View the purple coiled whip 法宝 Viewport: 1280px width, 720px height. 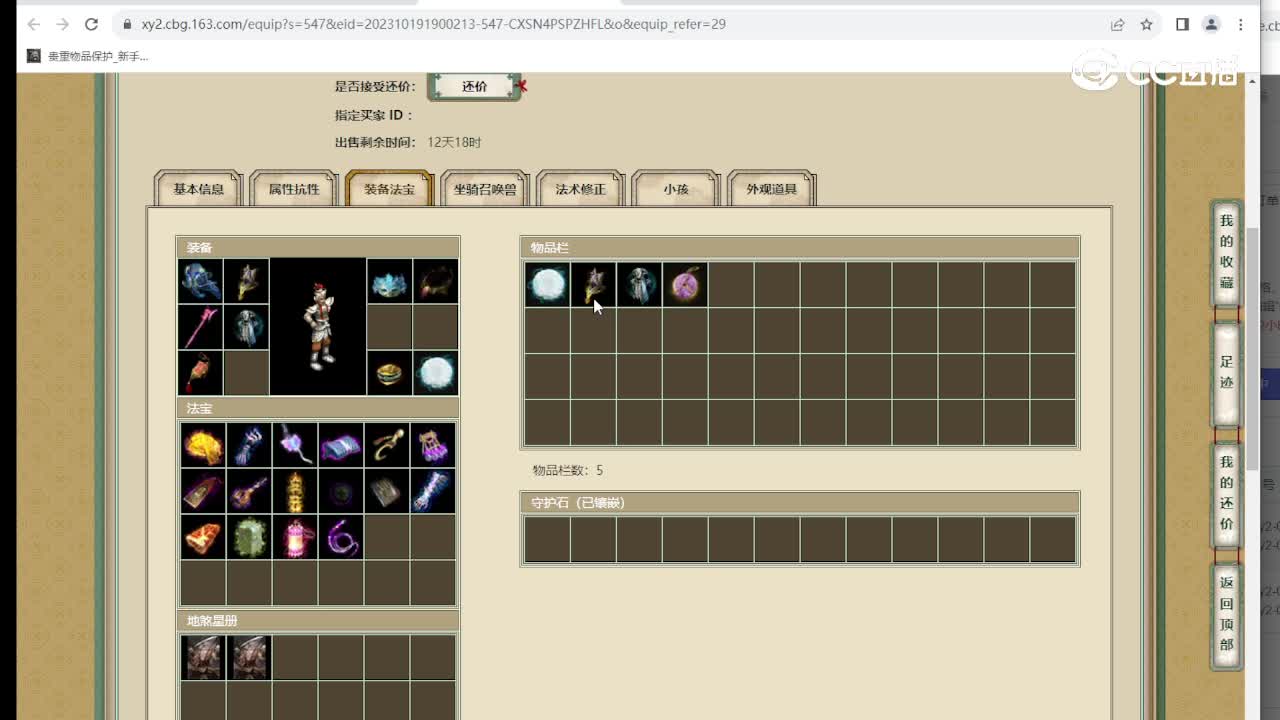pyautogui.click(x=341, y=537)
